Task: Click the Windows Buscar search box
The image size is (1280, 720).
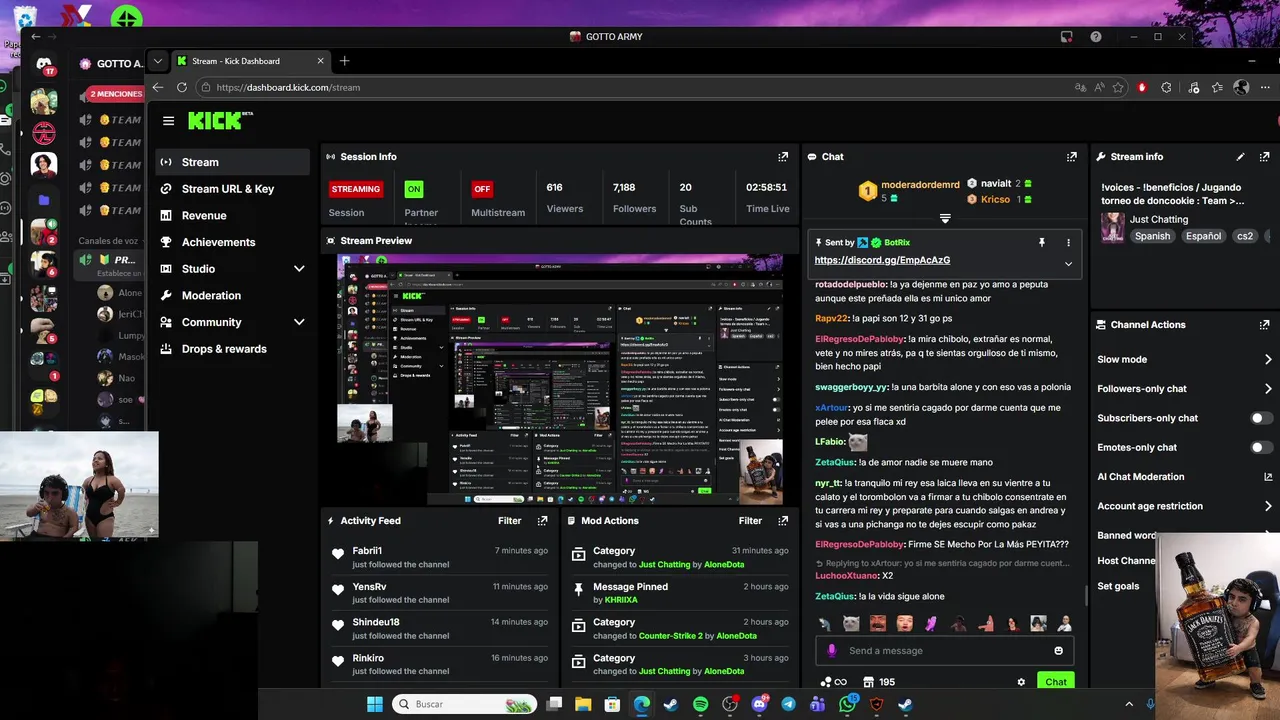Action: [465, 704]
